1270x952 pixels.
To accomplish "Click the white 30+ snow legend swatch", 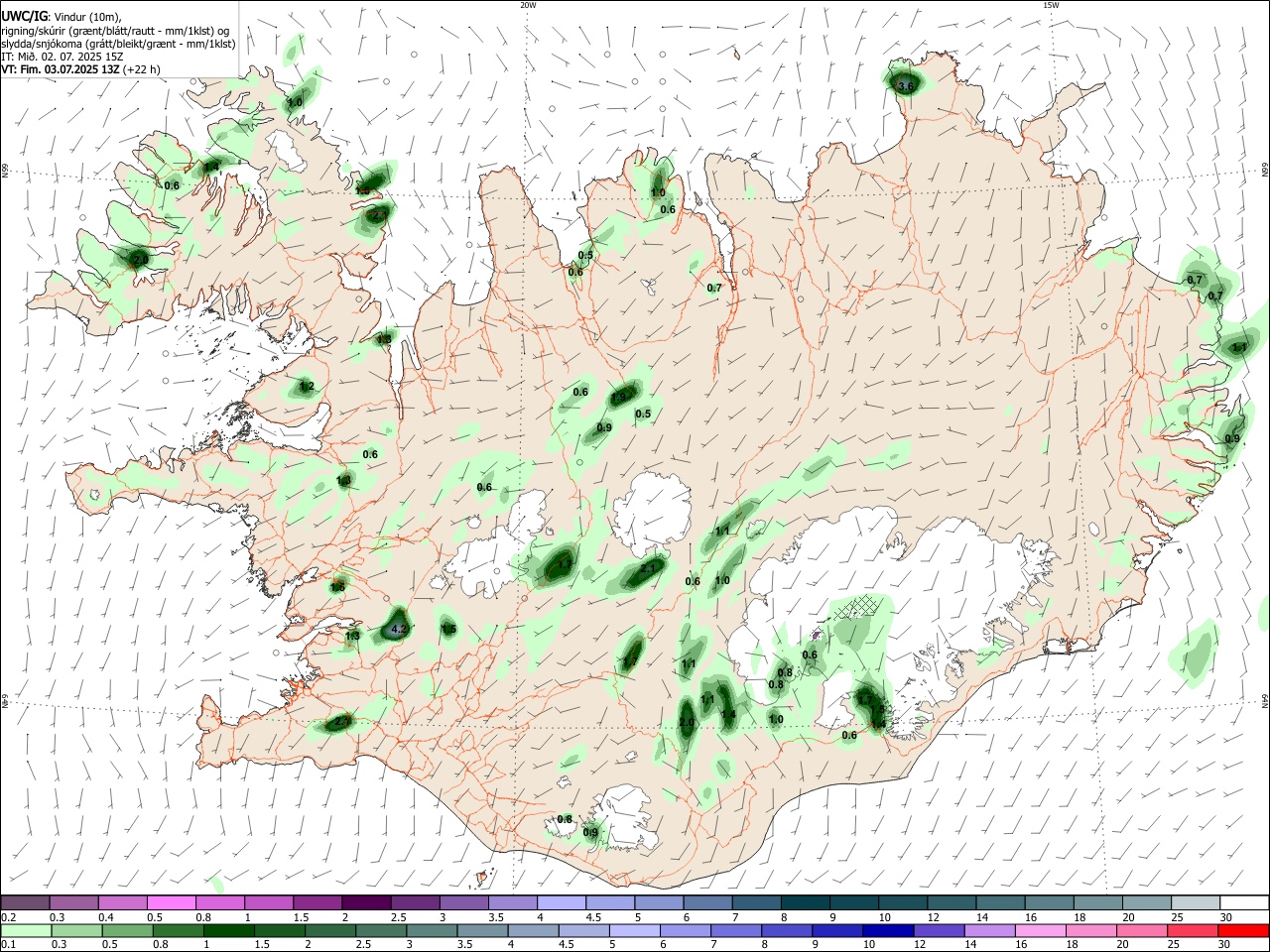I will pyautogui.click(x=1243, y=903).
